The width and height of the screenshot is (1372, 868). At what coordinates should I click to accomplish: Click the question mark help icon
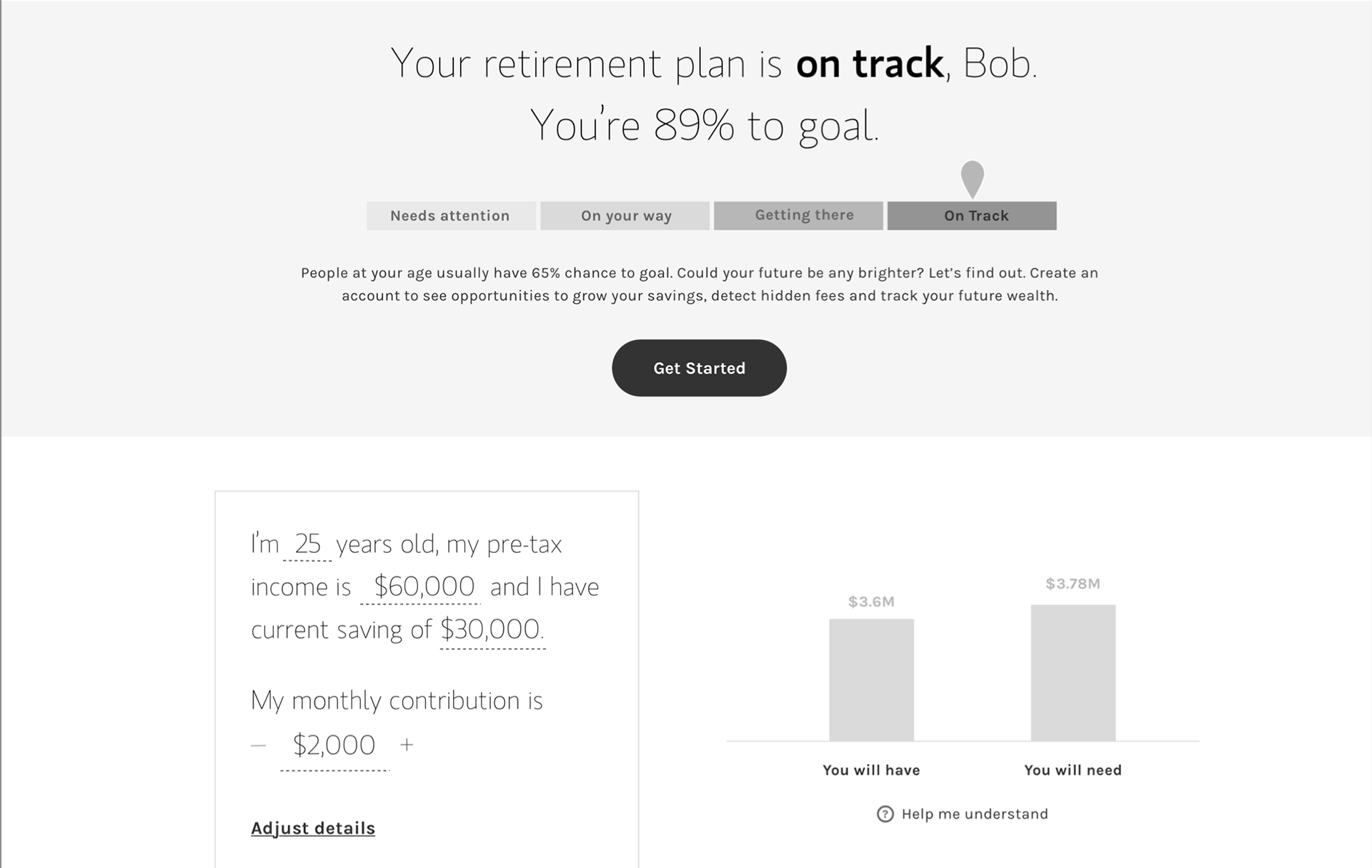(885, 814)
